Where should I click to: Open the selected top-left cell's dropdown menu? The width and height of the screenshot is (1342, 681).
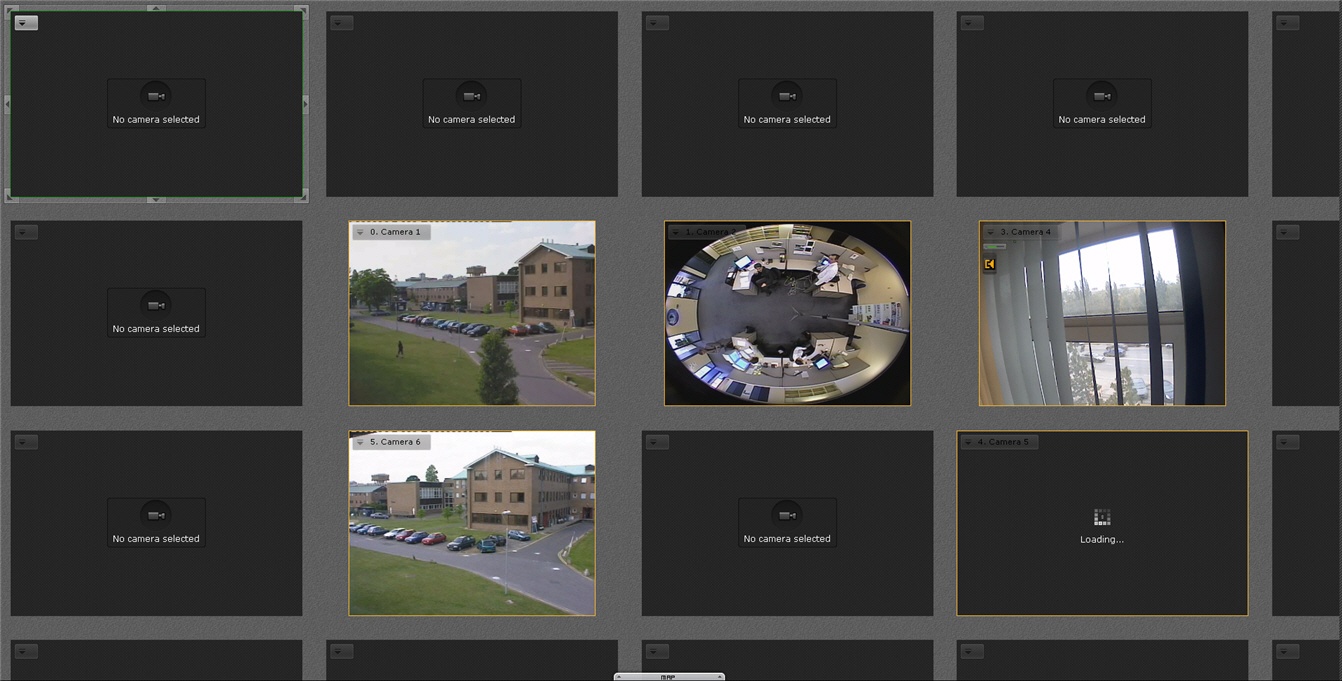coord(26,23)
